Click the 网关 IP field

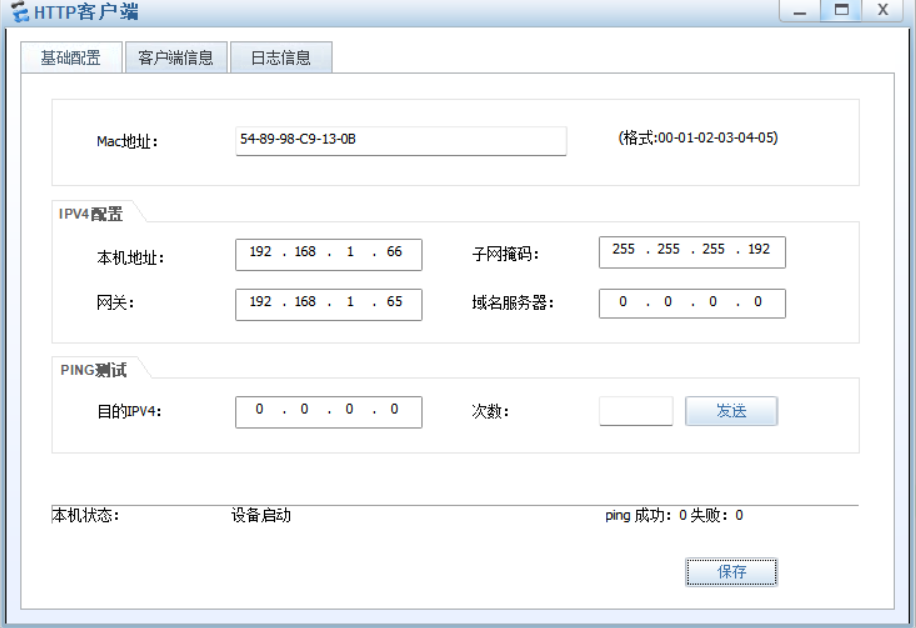point(328,304)
